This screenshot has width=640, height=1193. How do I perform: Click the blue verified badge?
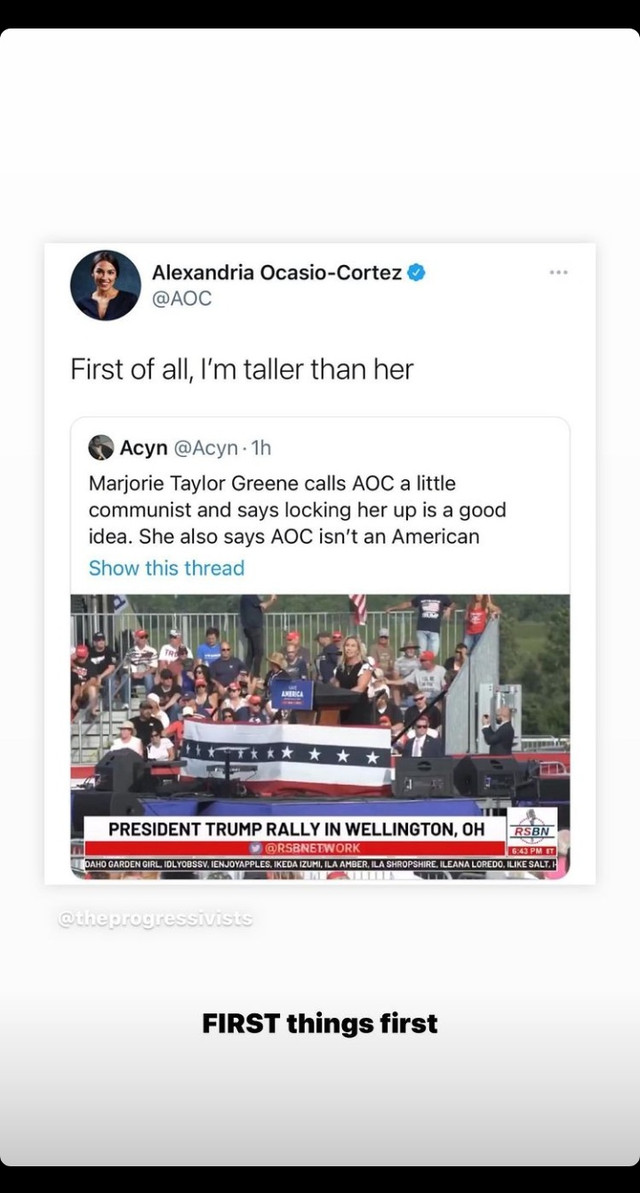pyautogui.click(x=416, y=272)
